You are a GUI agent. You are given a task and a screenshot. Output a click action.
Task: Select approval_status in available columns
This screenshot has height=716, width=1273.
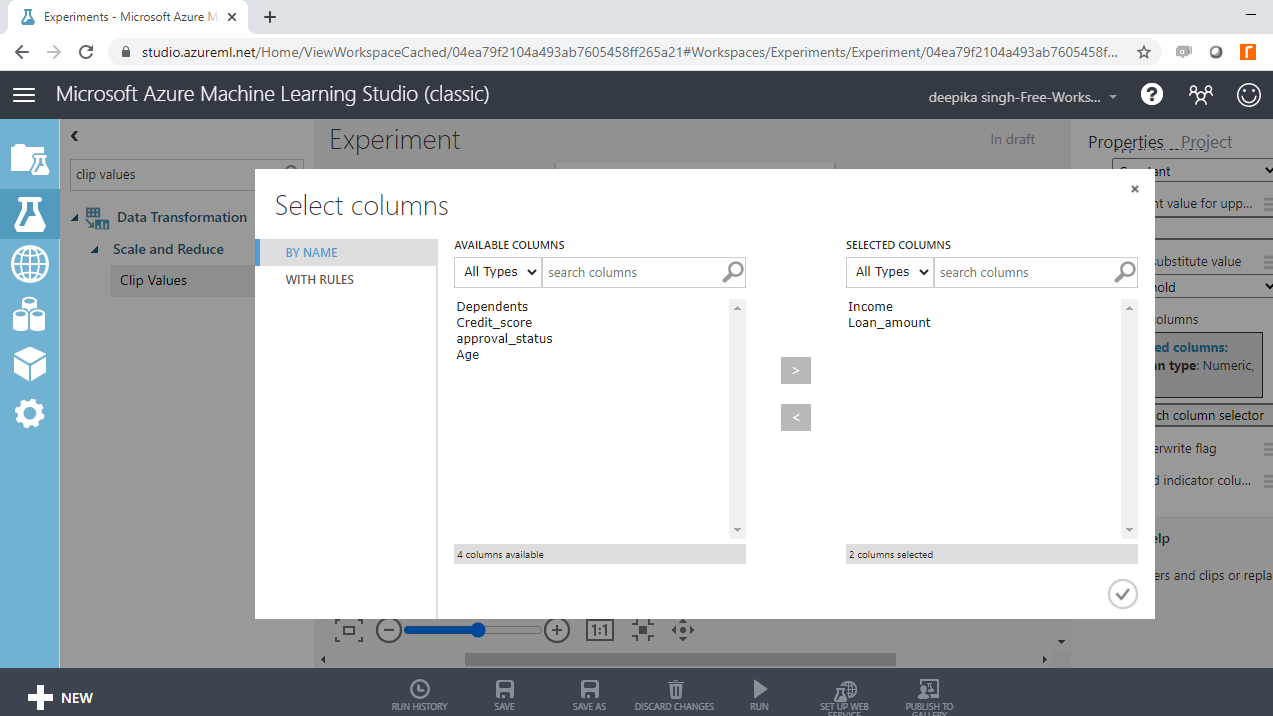[504, 339]
